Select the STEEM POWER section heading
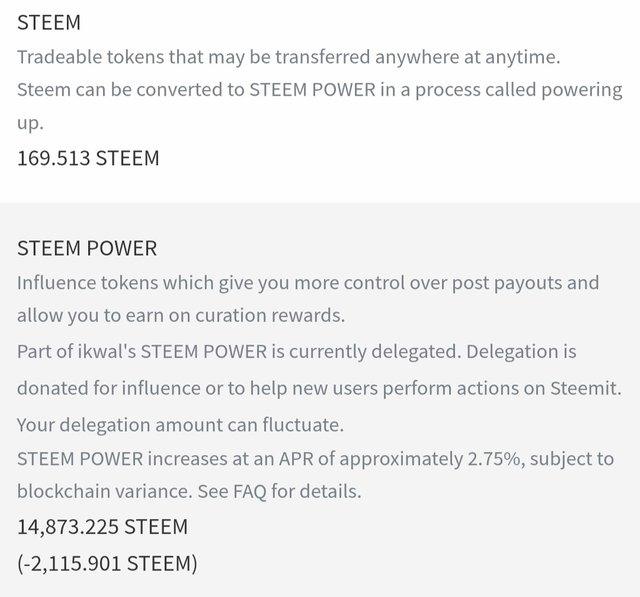Viewport: 640px width, 597px height. pyautogui.click(x=87, y=249)
